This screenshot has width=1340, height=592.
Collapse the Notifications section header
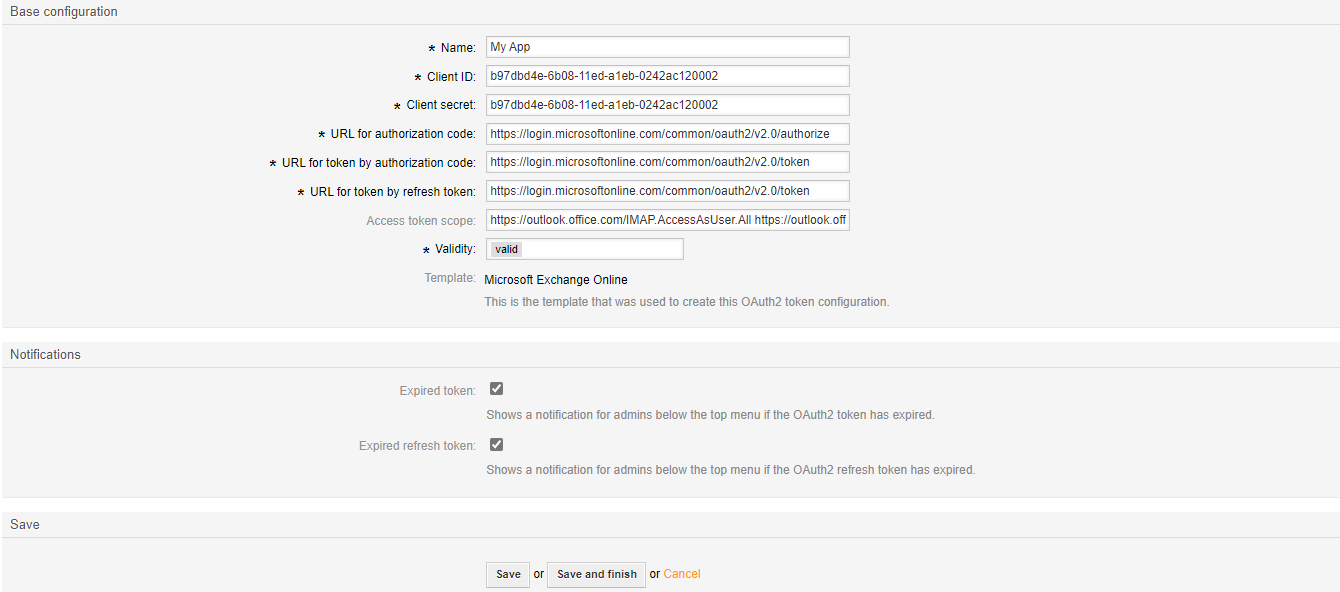(x=44, y=354)
